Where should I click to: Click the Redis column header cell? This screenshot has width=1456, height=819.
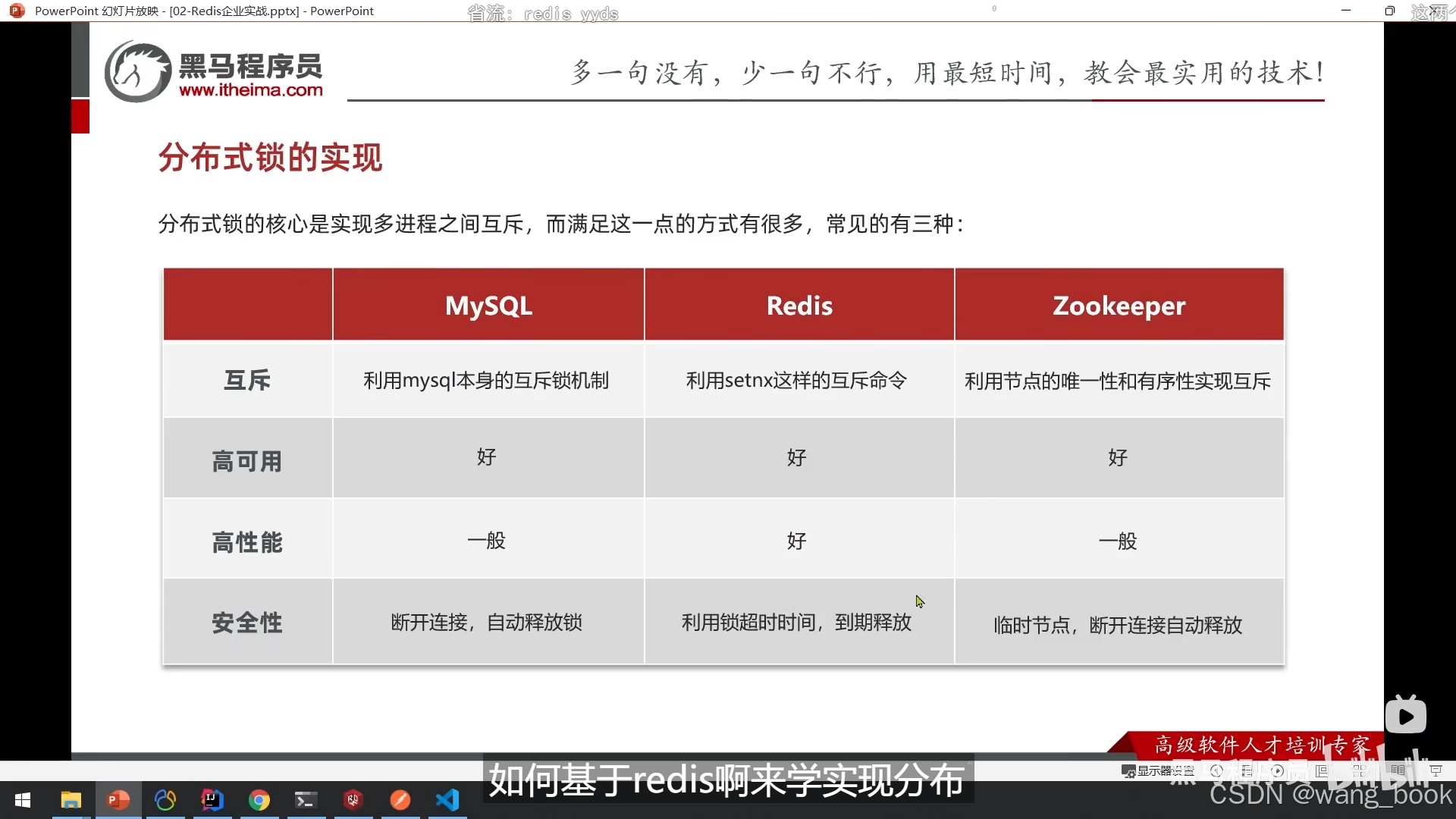point(799,305)
